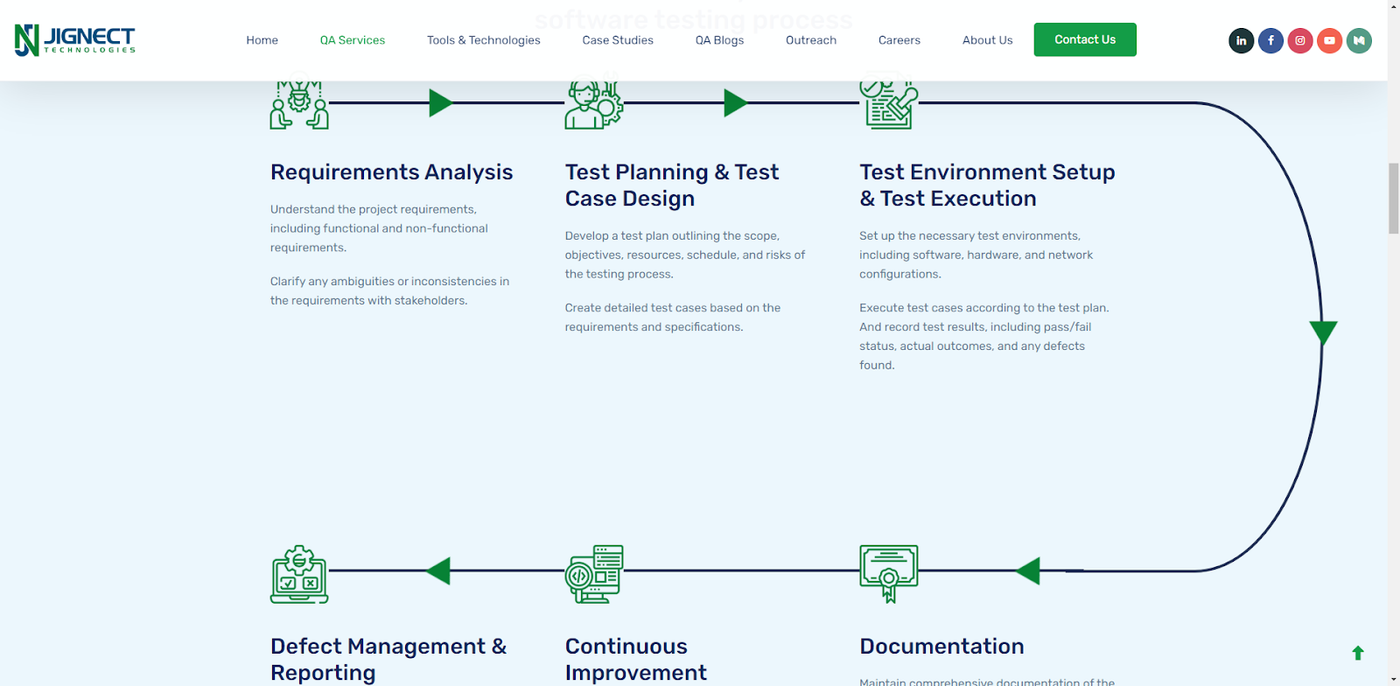The height and width of the screenshot is (686, 1400).
Task: Select the "Defect Management & Reporting" heading
Action: tap(388, 659)
